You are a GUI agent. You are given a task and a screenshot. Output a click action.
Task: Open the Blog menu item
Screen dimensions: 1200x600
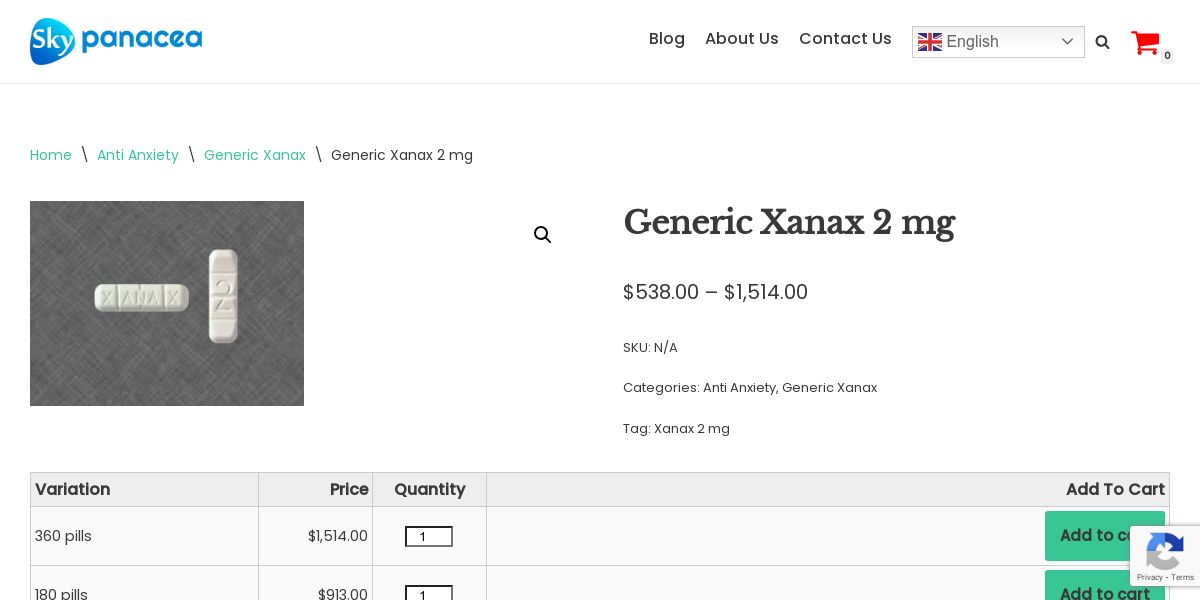point(667,39)
